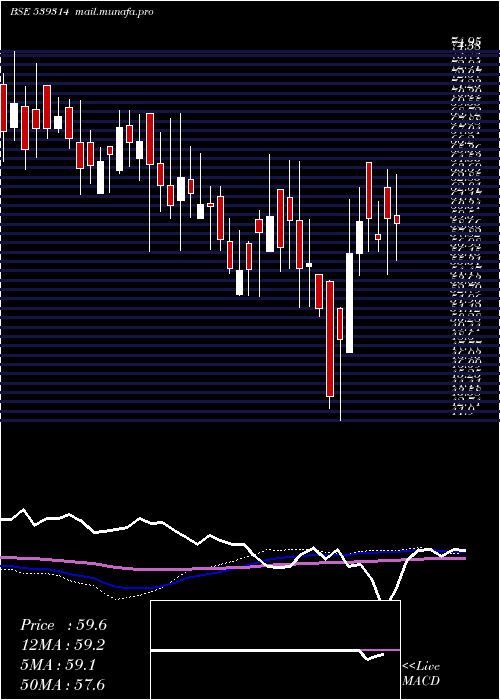Click the 'mail.munafa.pro' site label

point(113,12)
